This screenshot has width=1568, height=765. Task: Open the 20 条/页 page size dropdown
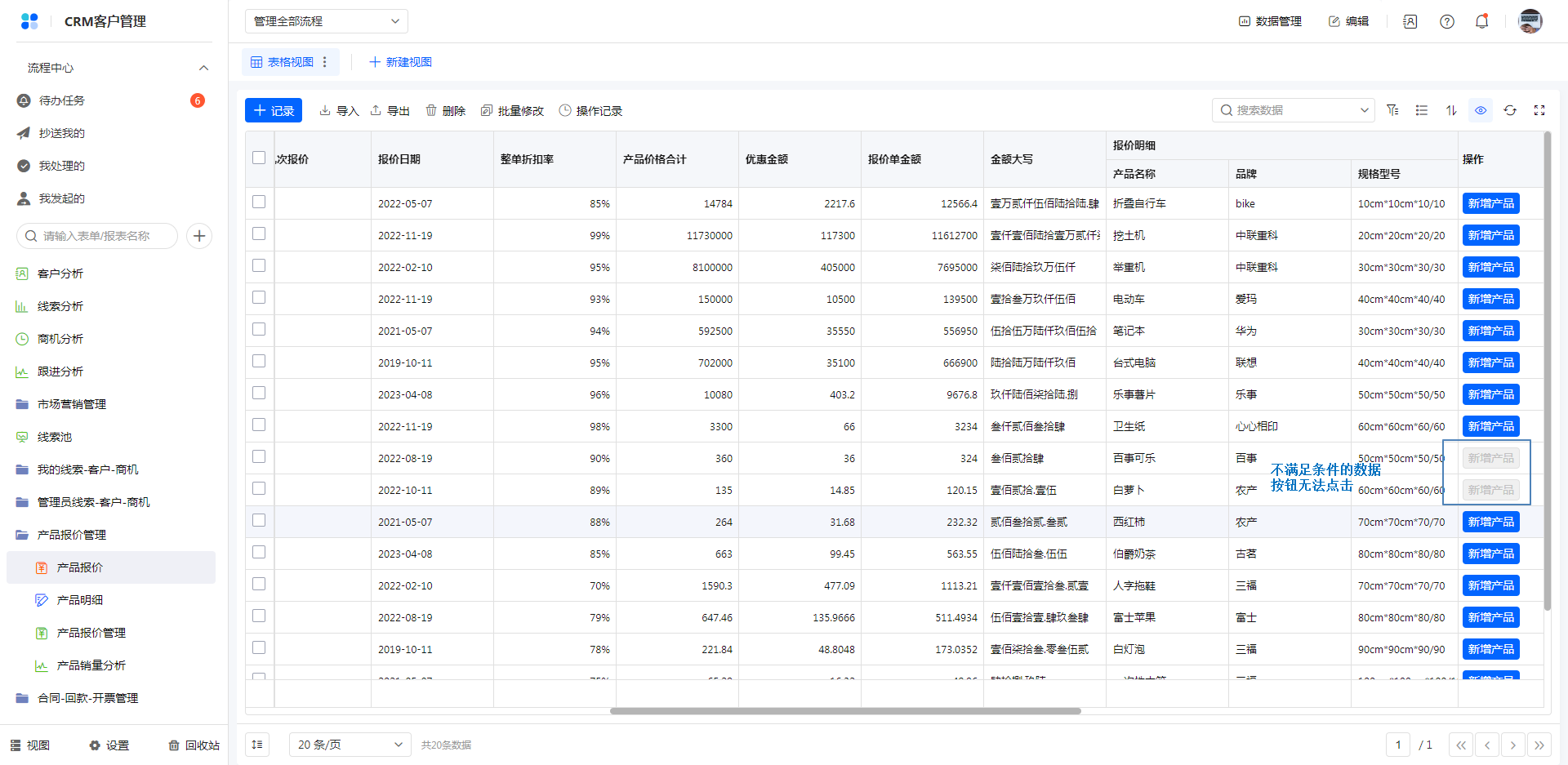point(350,745)
